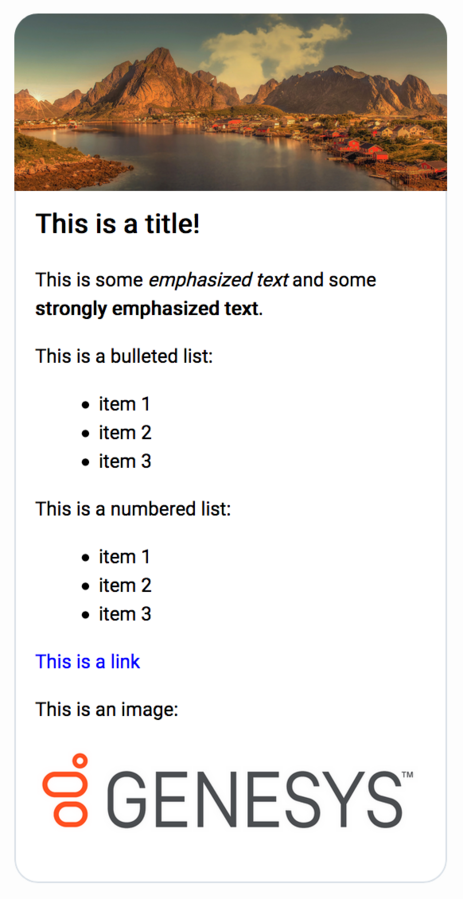Click the italic 'emphasized text' words
The image size is (463, 899).
click(219, 280)
